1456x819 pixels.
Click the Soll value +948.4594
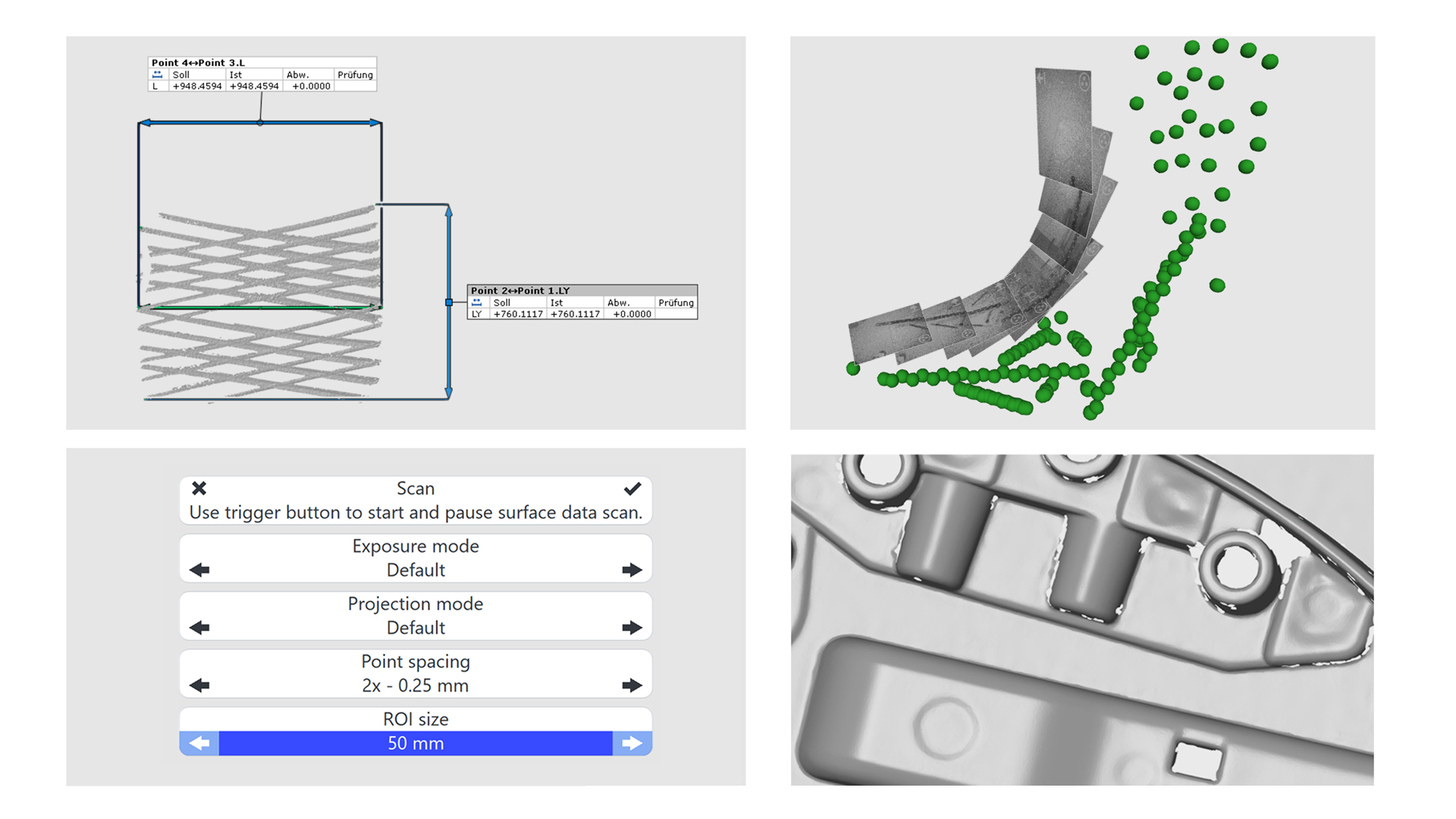pos(197,86)
